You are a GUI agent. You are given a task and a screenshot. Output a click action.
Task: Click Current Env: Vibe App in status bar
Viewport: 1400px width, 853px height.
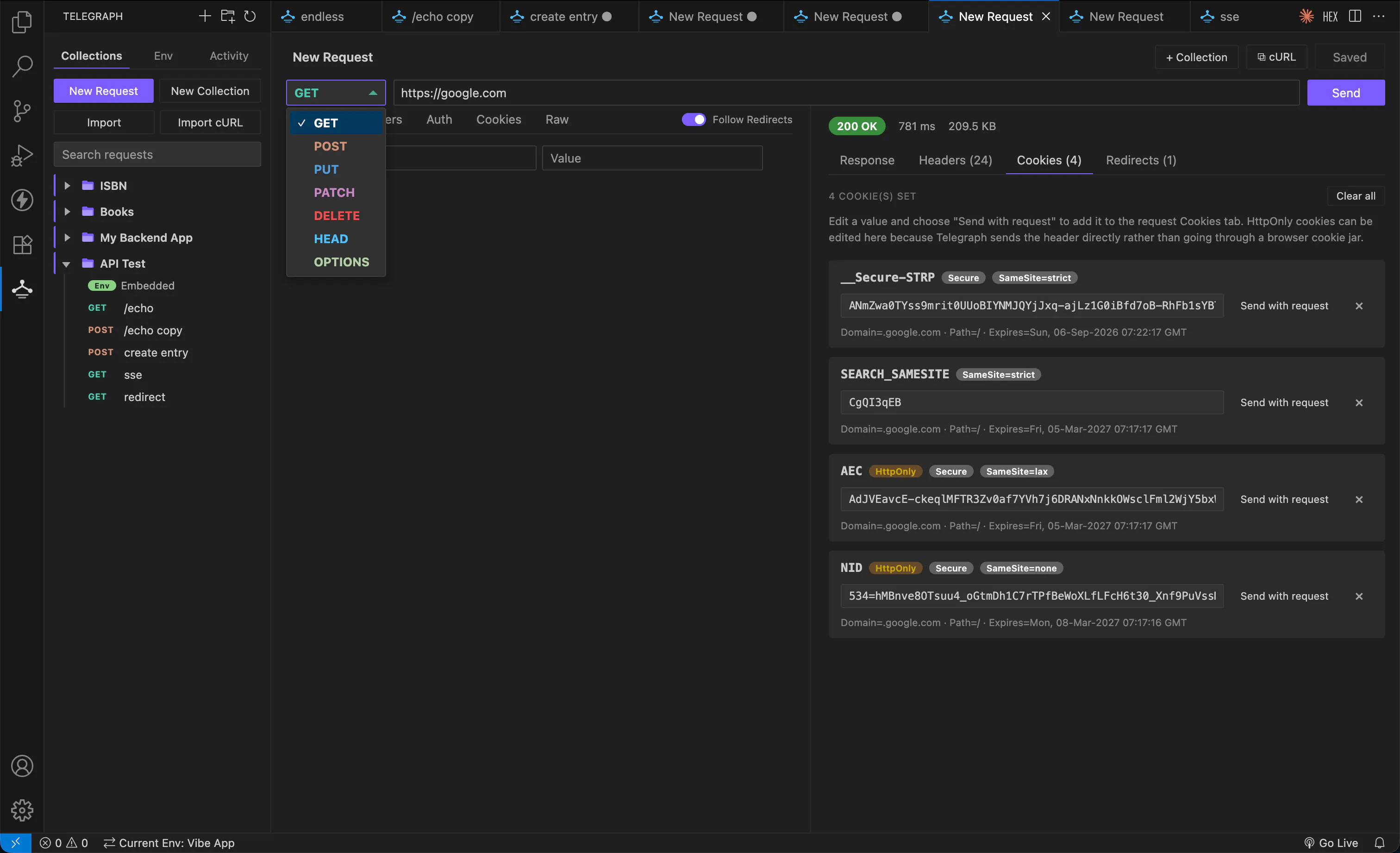[169, 843]
